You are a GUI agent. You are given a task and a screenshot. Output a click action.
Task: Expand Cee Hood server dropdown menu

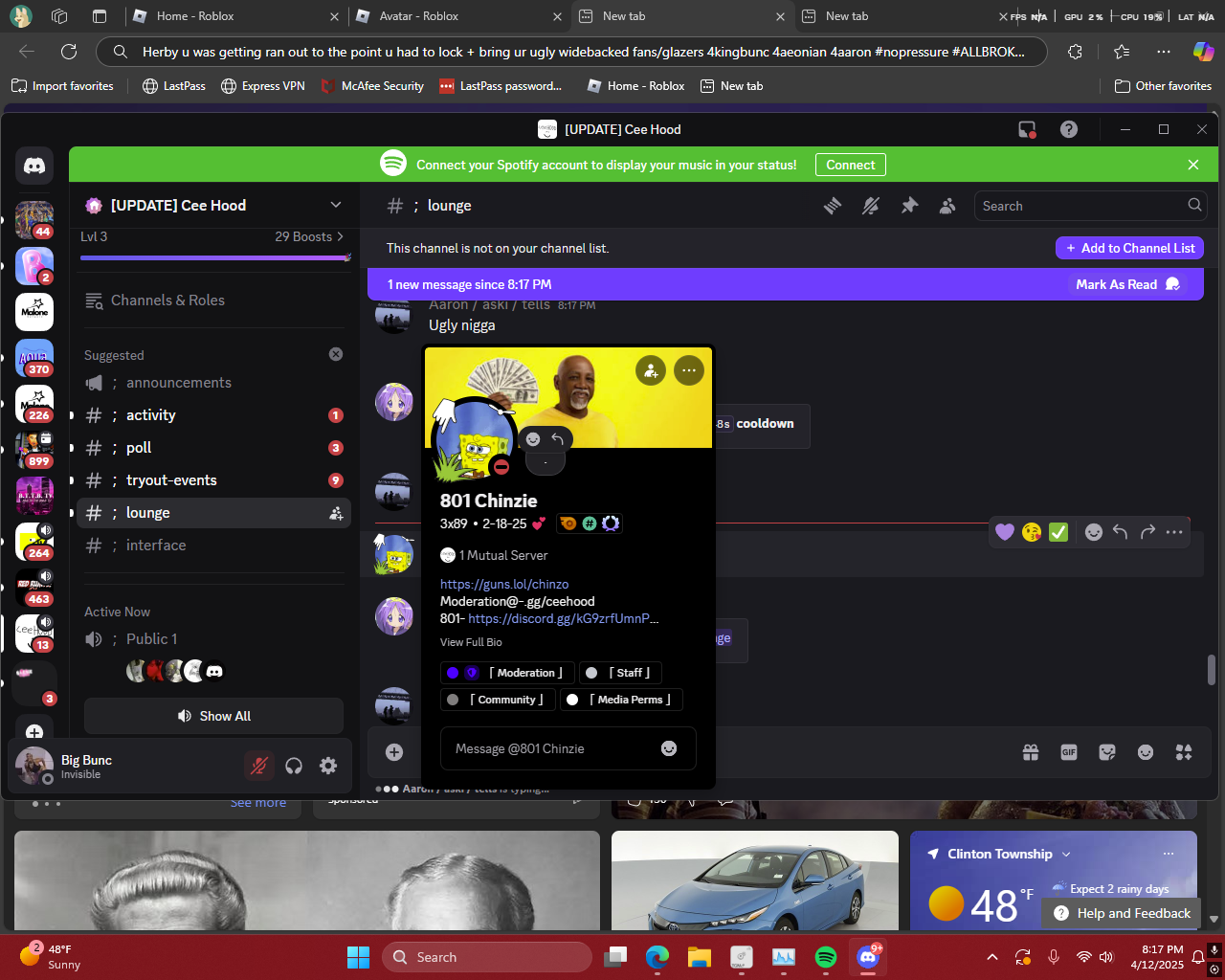point(336,205)
